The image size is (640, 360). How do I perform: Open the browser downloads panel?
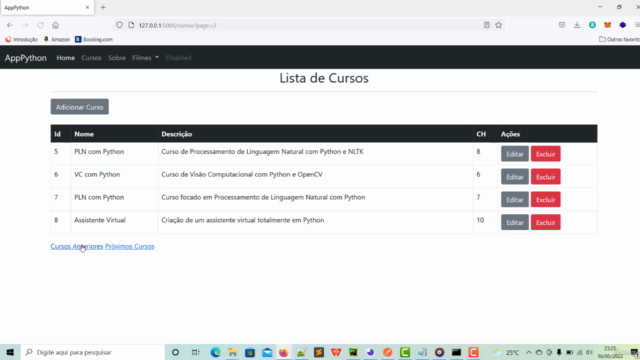[577, 25]
